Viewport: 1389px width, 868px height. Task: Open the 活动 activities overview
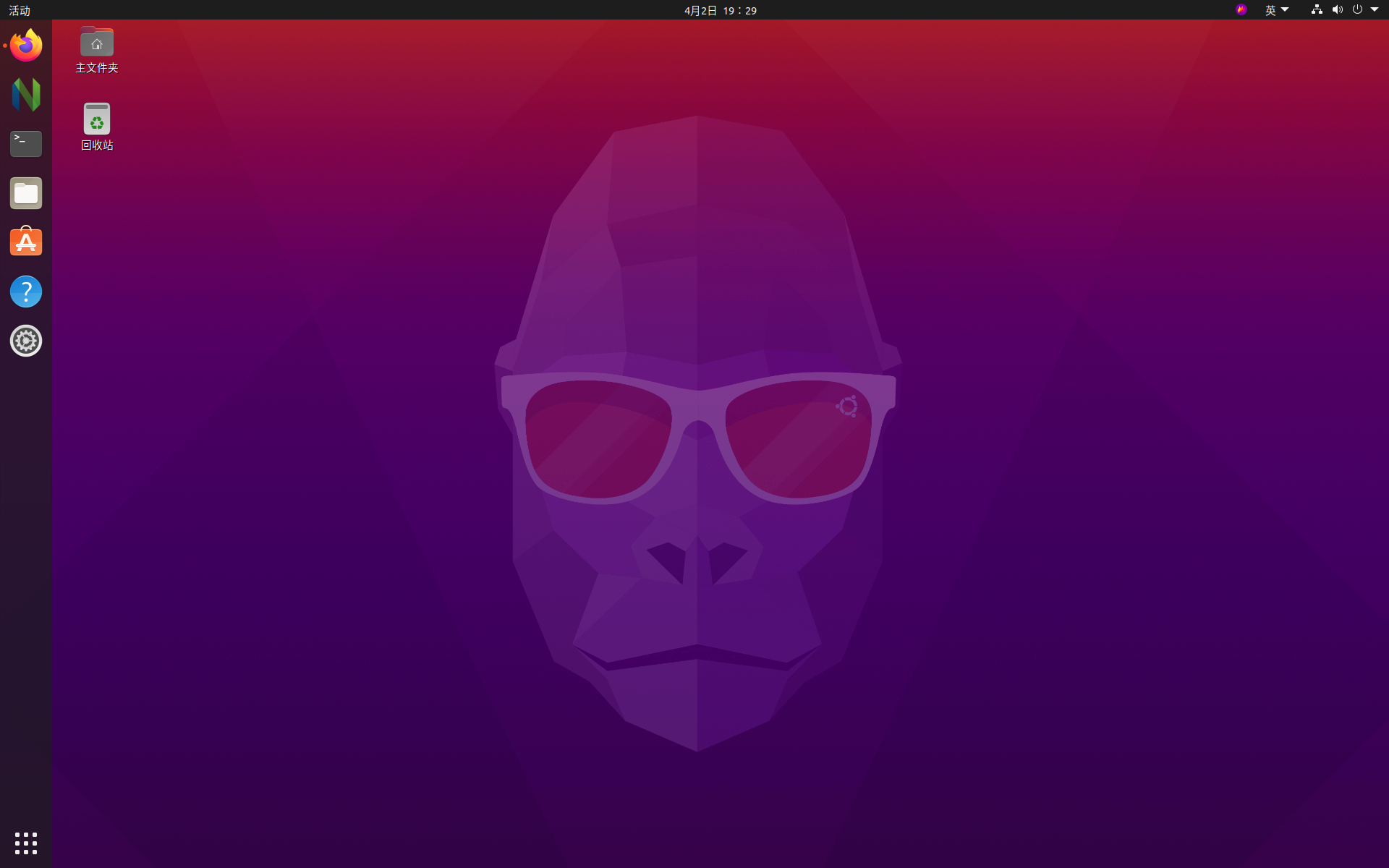coord(20,10)
